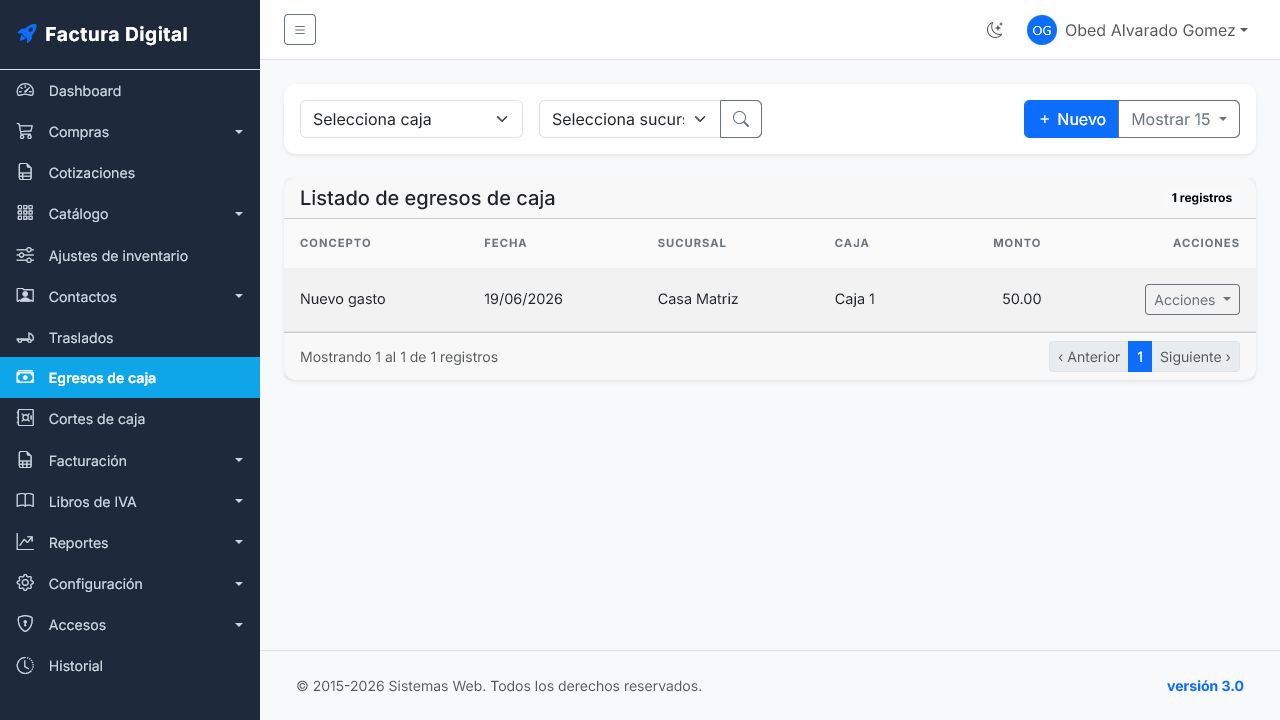Viewport: 1280px width, 720px height.
Task: Navigate to Traslados in sidebar
Action: [x=130, y=338]
